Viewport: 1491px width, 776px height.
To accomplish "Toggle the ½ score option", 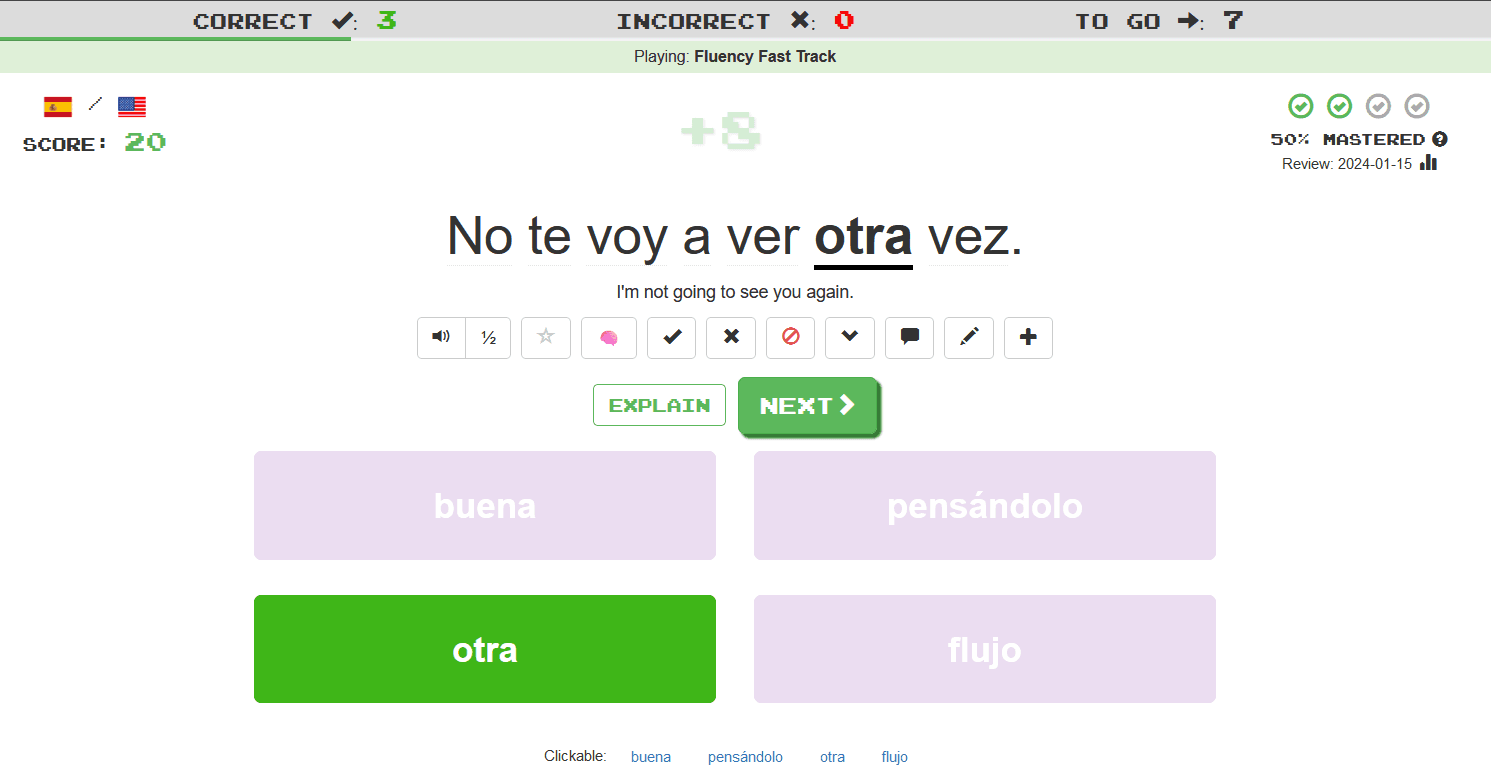I will pyautogui.click(x=488, y=338).
